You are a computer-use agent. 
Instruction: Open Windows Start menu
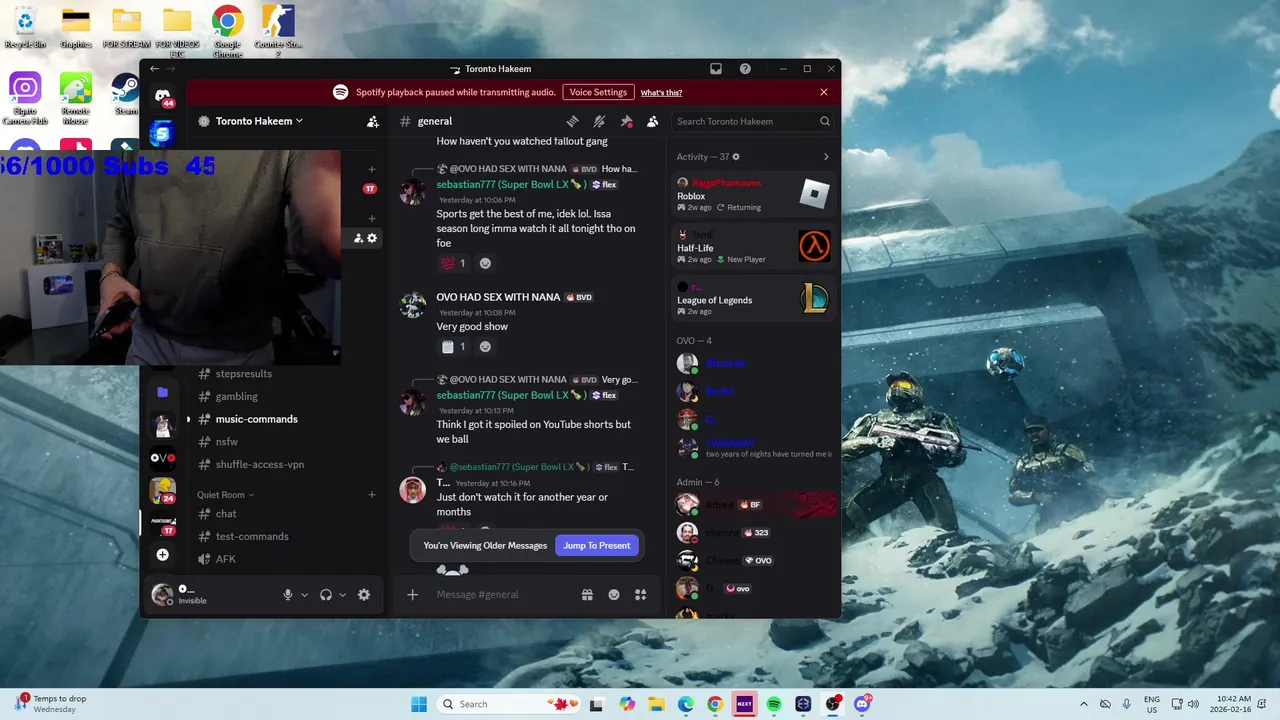[x=419, y=704]
